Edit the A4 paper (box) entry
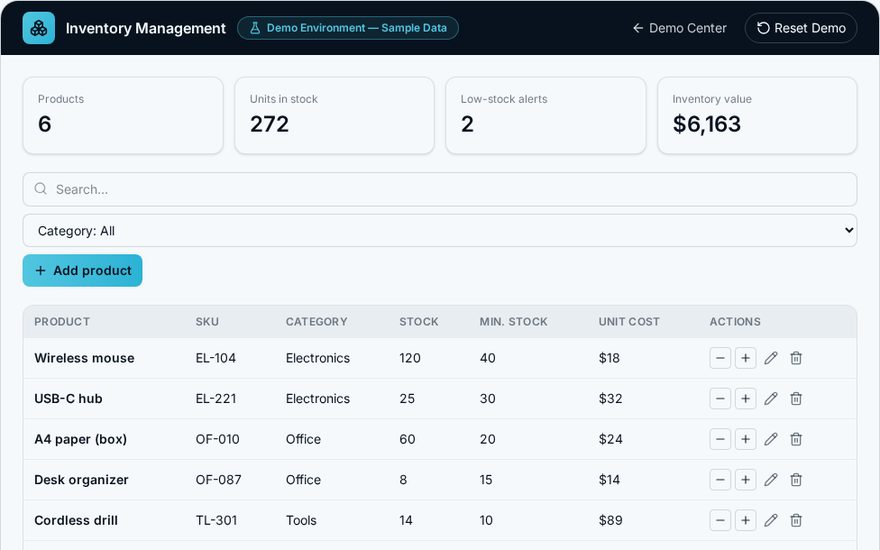Viewport: 880px width, 550px height. tap(771, 439)
